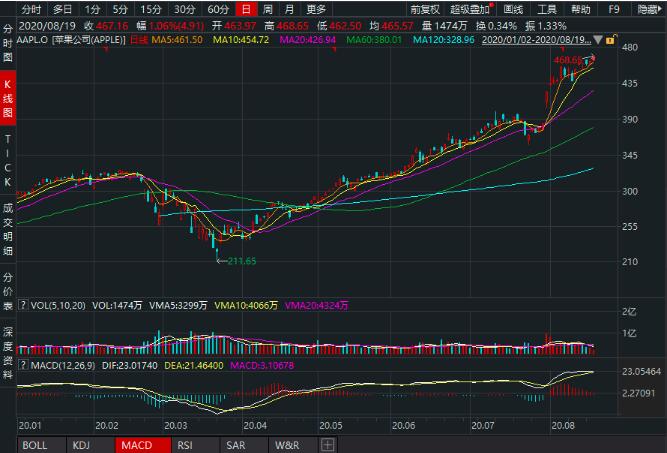Image resolution: width=667 pixels, height=453 pixels.
Task: Switch to the BOLL indicator tab
Action: point(42,445)
